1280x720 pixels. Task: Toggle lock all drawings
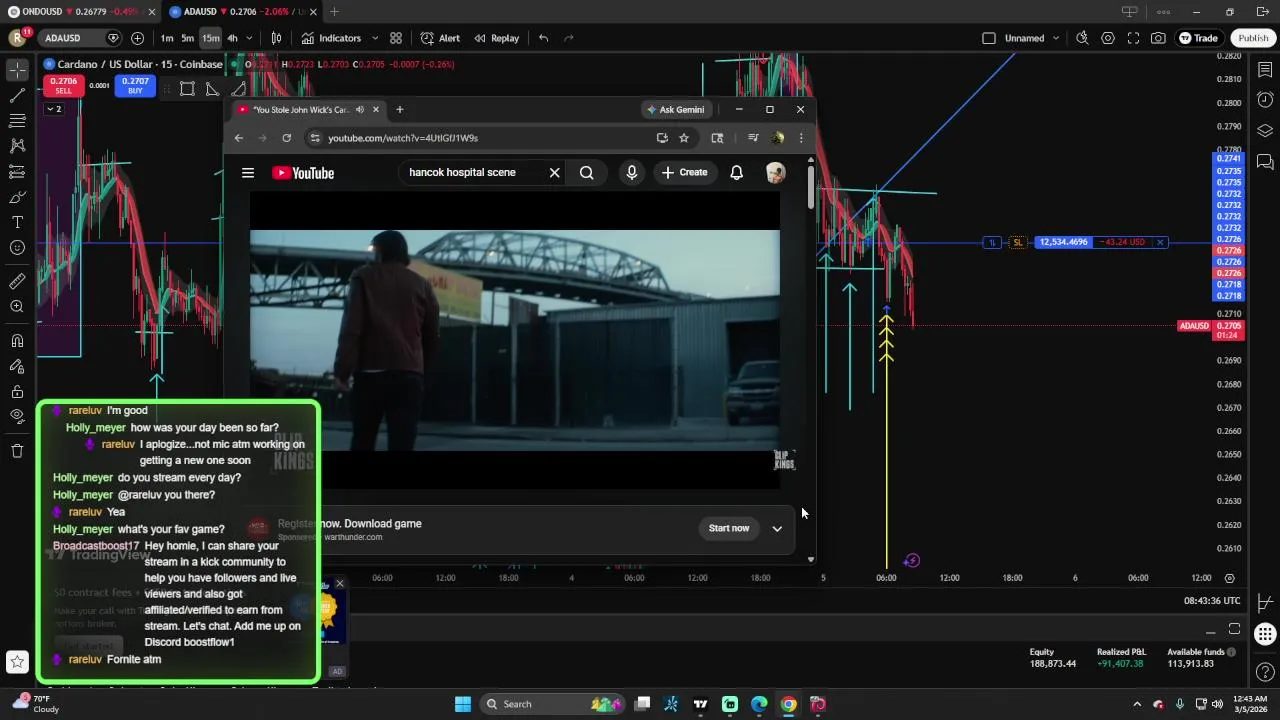tap(17, 391)
